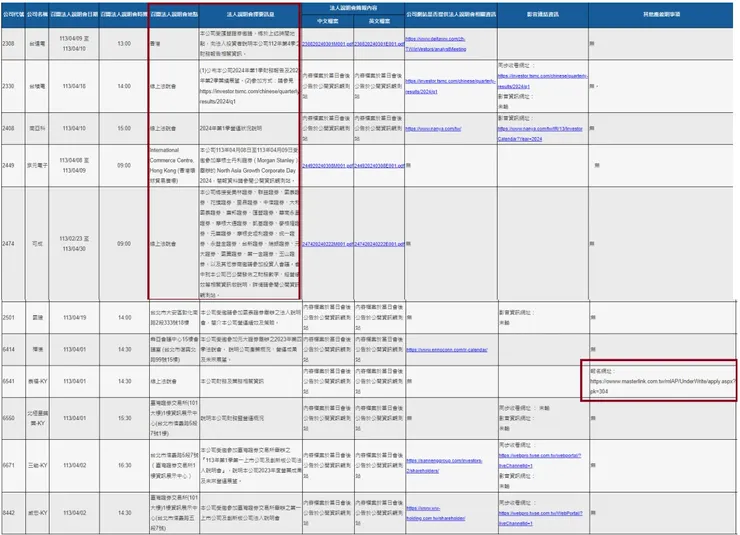Open Chinese PDF file link in row 2449
The image size is (740, 535).
pyautogui.click(x=328, y=166)
